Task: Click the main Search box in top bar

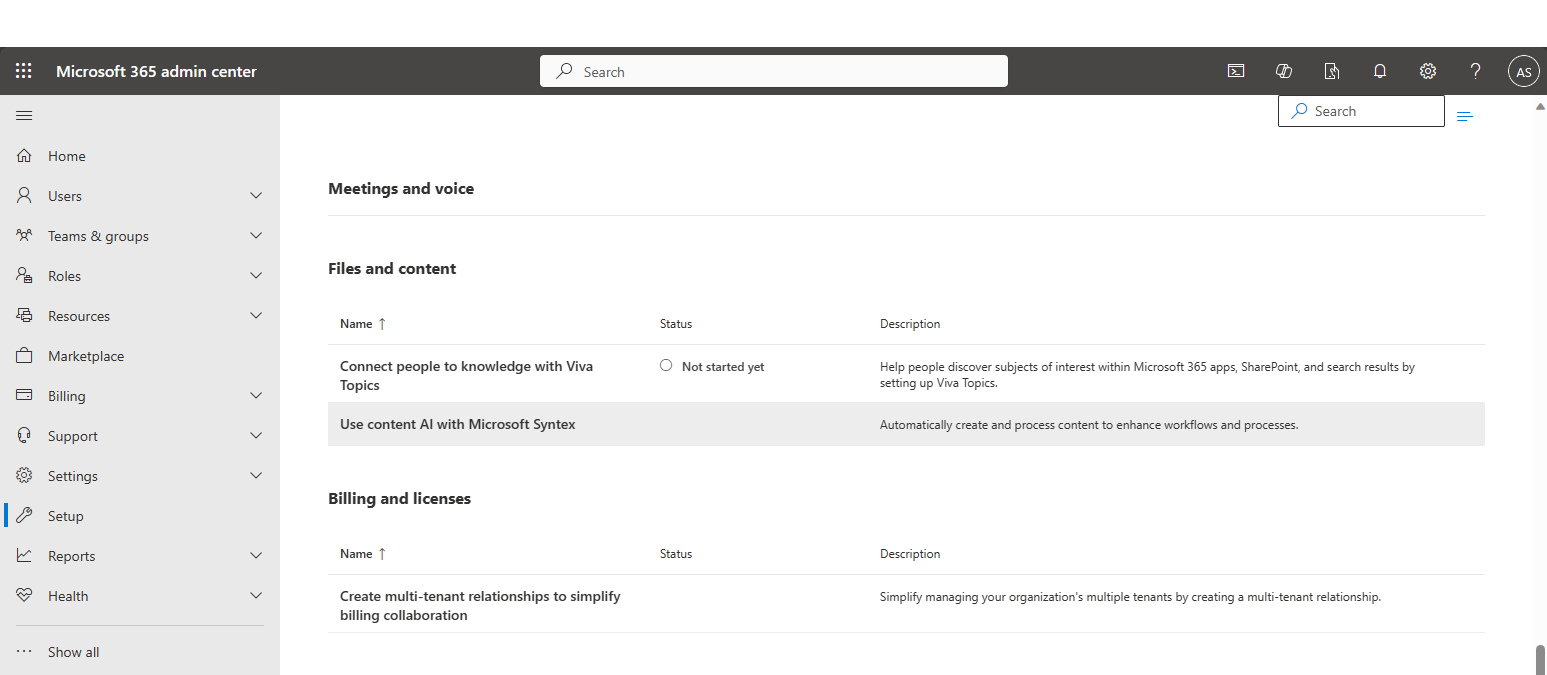Action: coord(774,72)
